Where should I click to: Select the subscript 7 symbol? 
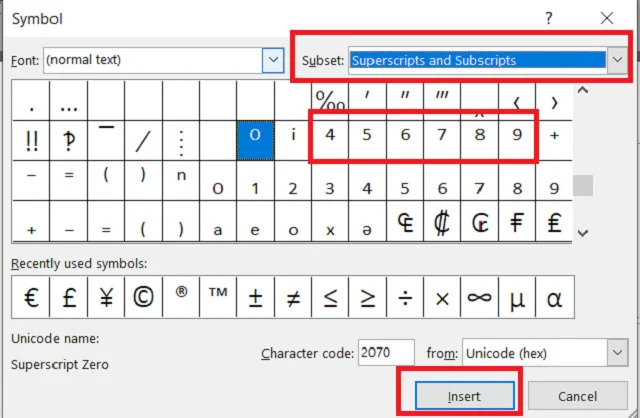pos(480,180)
